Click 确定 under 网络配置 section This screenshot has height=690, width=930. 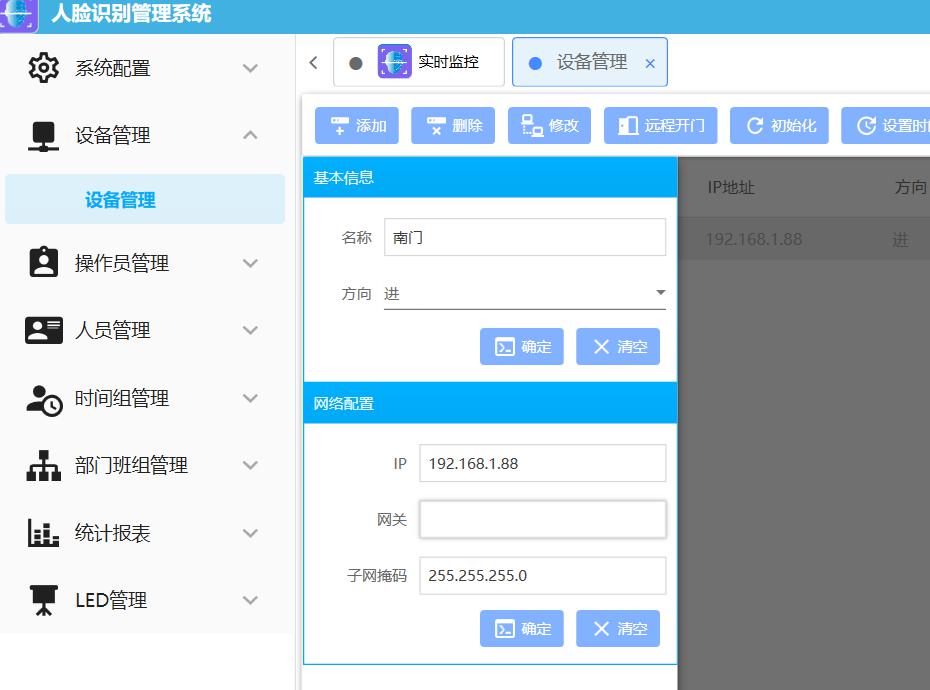click(x=522, y=629)
